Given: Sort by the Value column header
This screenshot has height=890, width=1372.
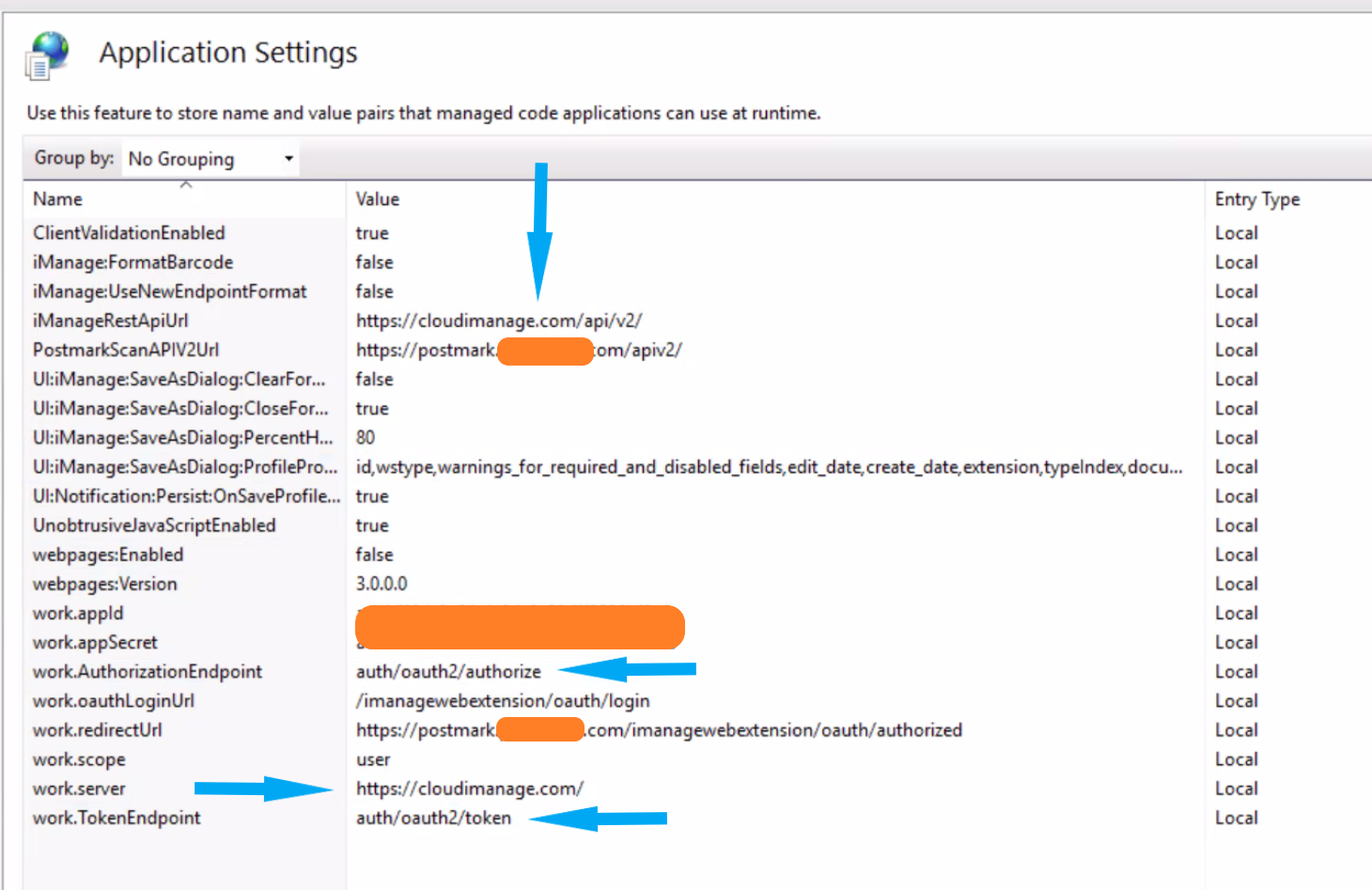Looking at the screenshot, I should [x=378, y=199].
